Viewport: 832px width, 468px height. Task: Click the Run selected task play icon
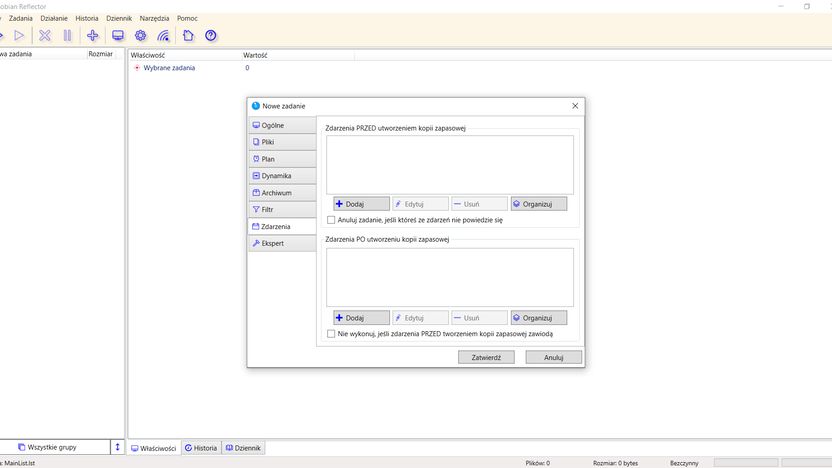click(x=19, y=36)
